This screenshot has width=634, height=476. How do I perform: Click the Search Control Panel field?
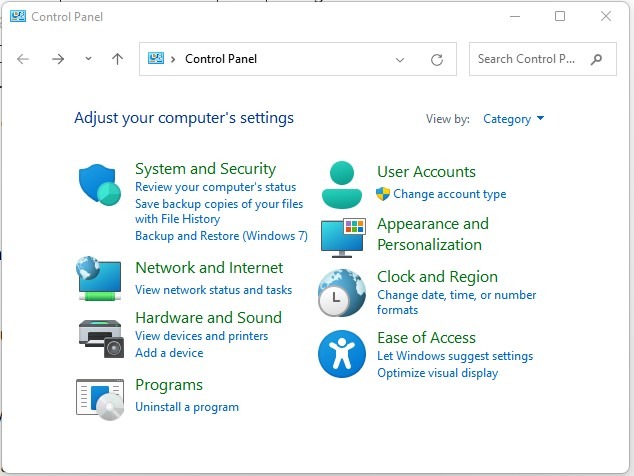coord(530,59)
